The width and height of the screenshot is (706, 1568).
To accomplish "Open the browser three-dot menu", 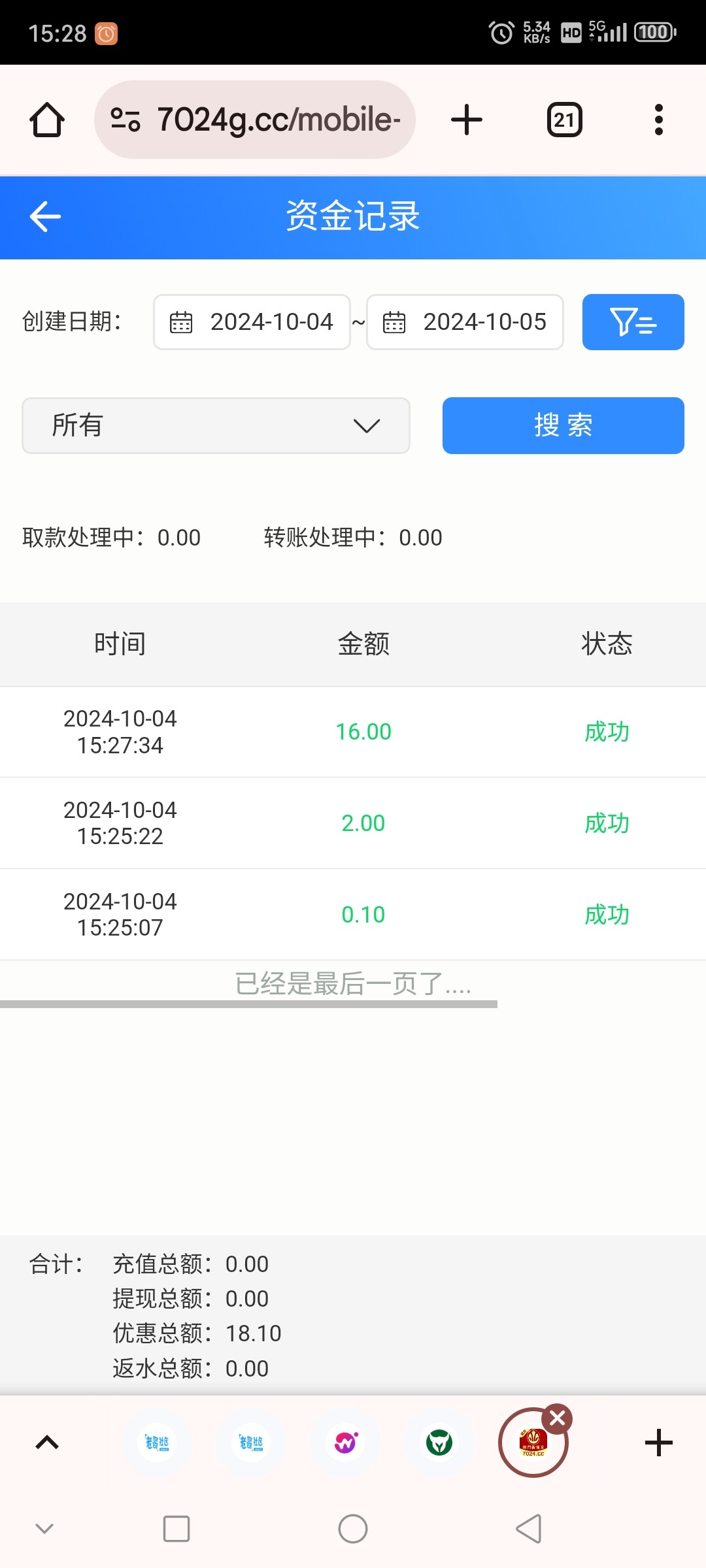I will [x=658, y=120].
